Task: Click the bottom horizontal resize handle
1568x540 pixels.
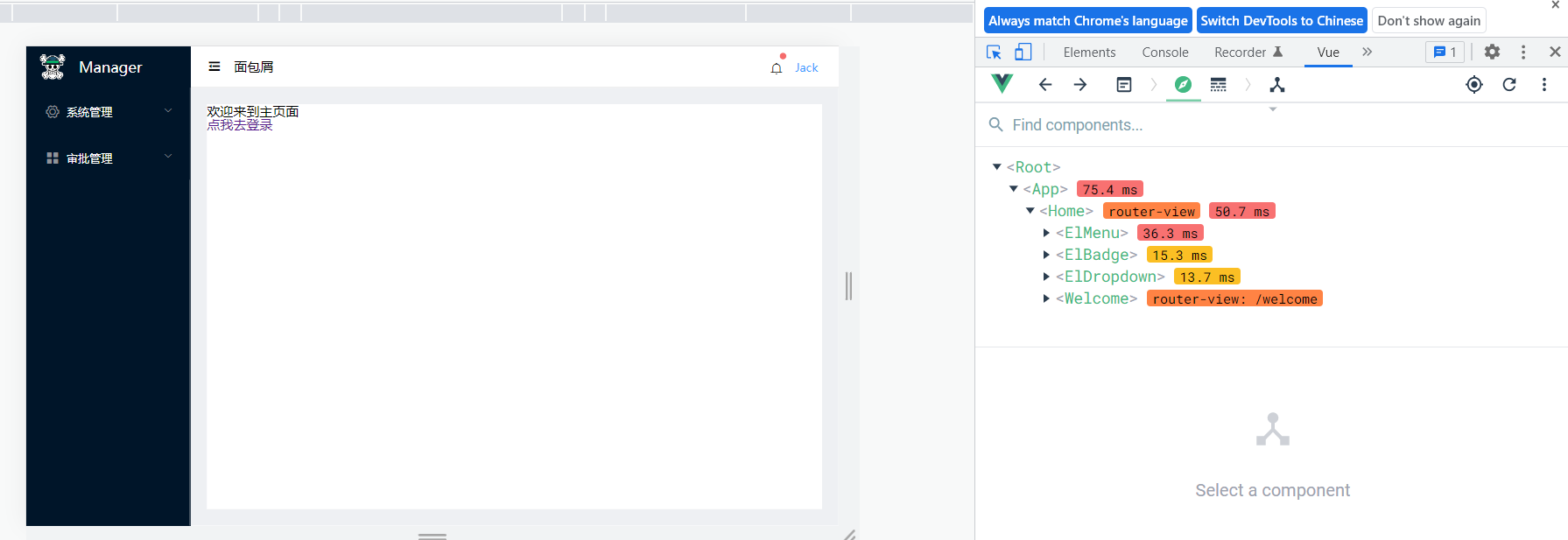Action: (432, 536)
